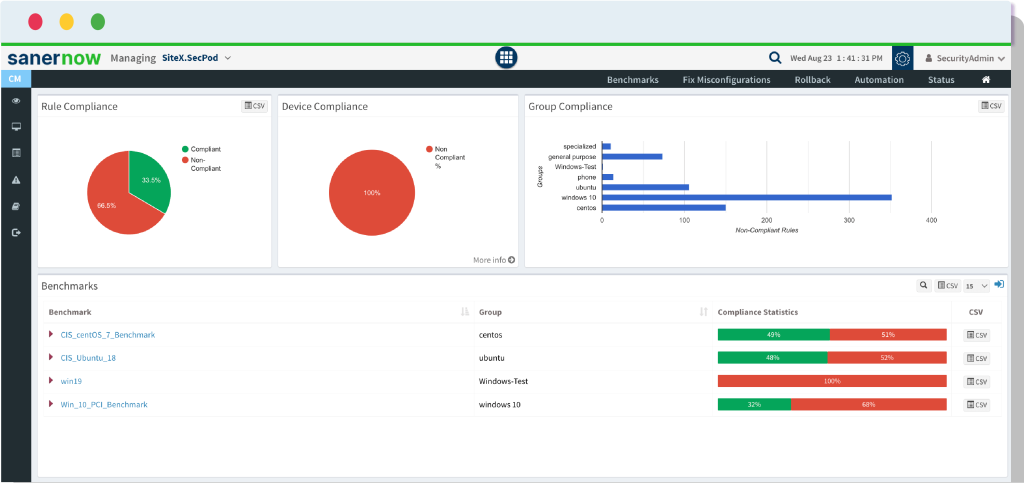Open settings gear icon
Viewport: 1024px width, 483px height.
(903, 58)
